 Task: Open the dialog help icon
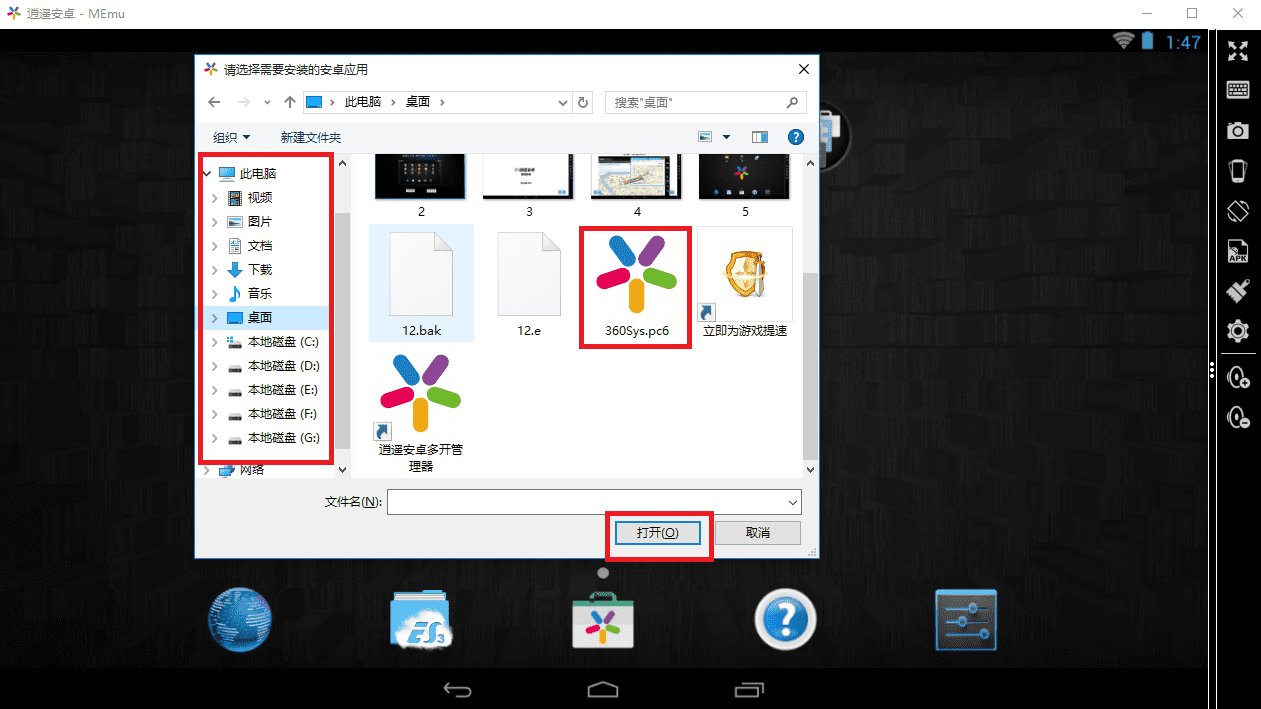(796, 137)
